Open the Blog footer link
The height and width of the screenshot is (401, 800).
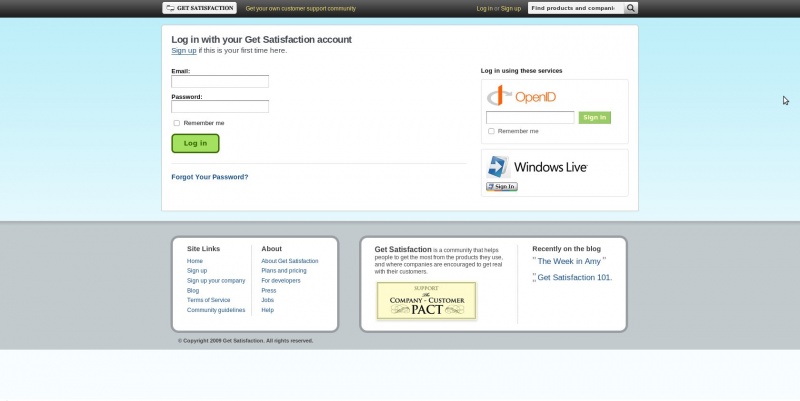[193, 290]
